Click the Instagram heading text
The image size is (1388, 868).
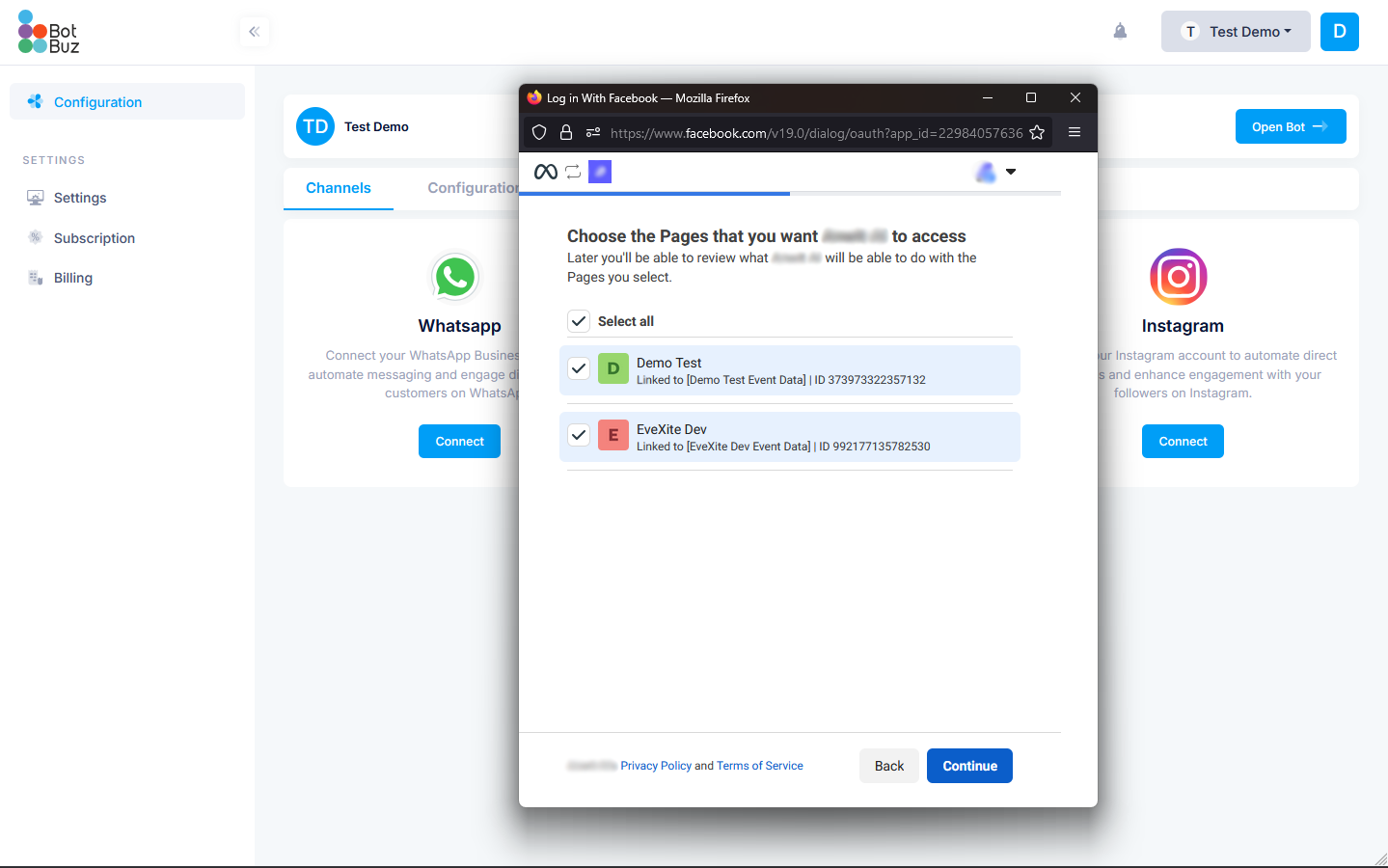(1183, 326)
